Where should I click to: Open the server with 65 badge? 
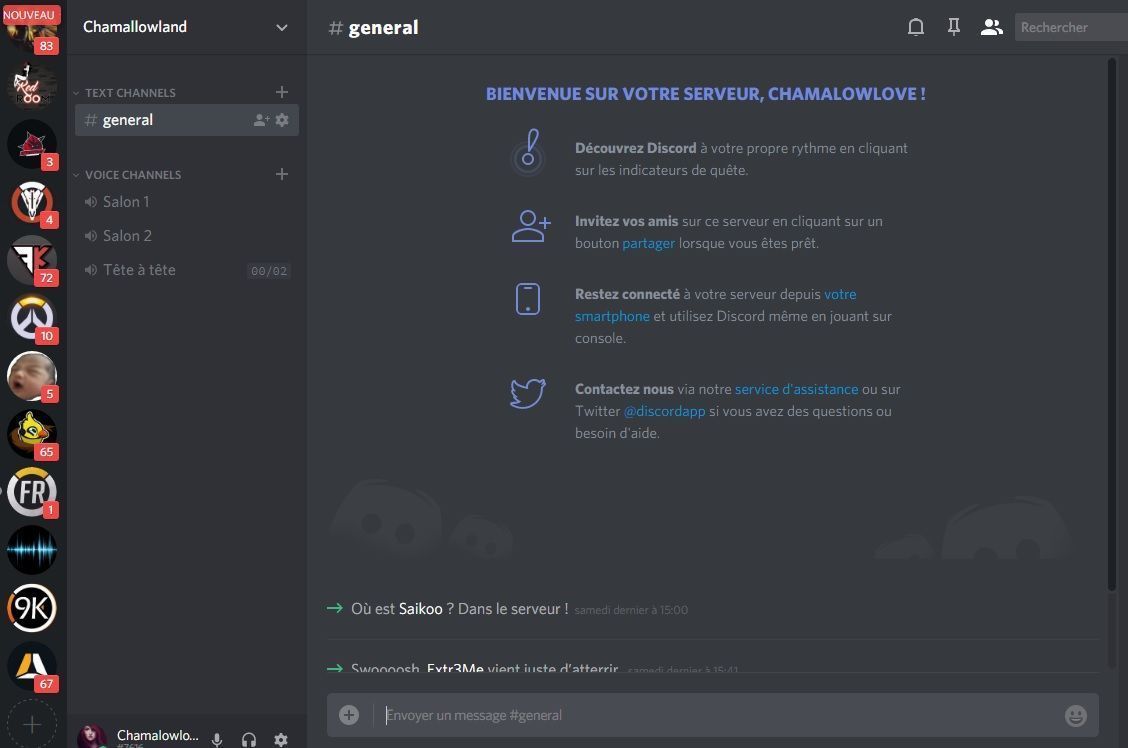click(32, 434)
